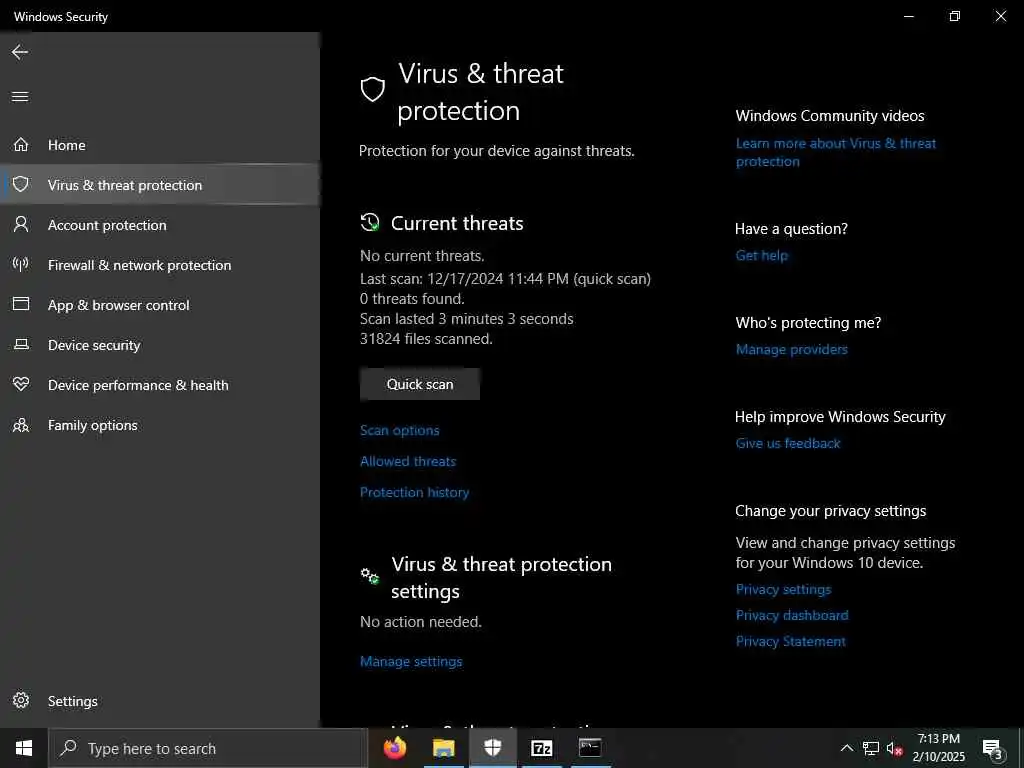Screen dimensions: 1024x768
Task: Minimize the Windows Security window
Action: (x=908, y=16)
